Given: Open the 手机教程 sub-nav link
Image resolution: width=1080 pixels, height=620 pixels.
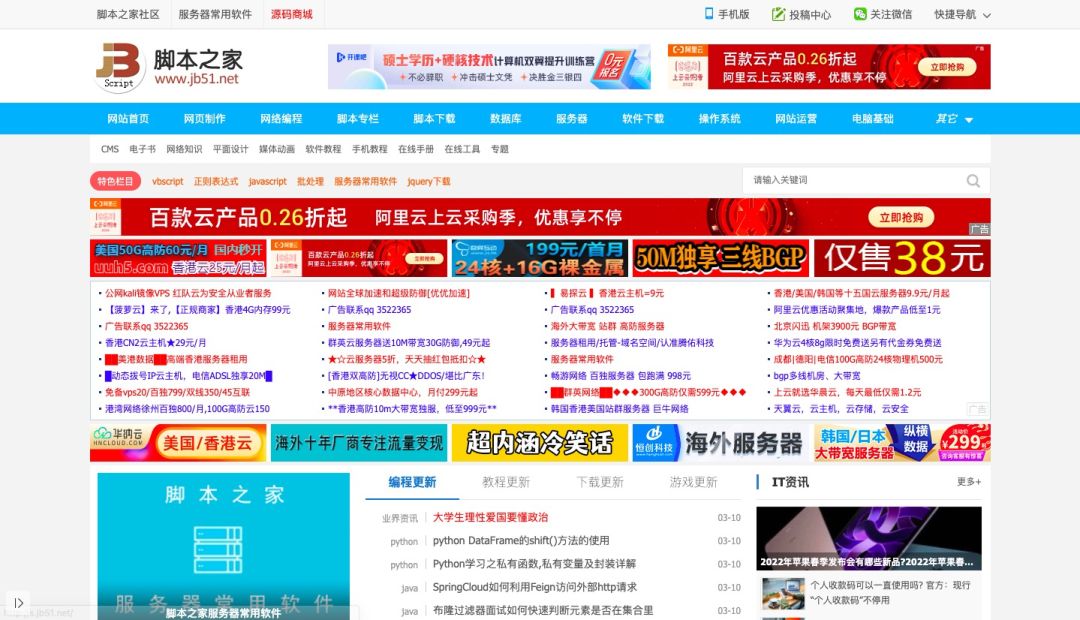Looking at the screenshot, I should 370,149.
